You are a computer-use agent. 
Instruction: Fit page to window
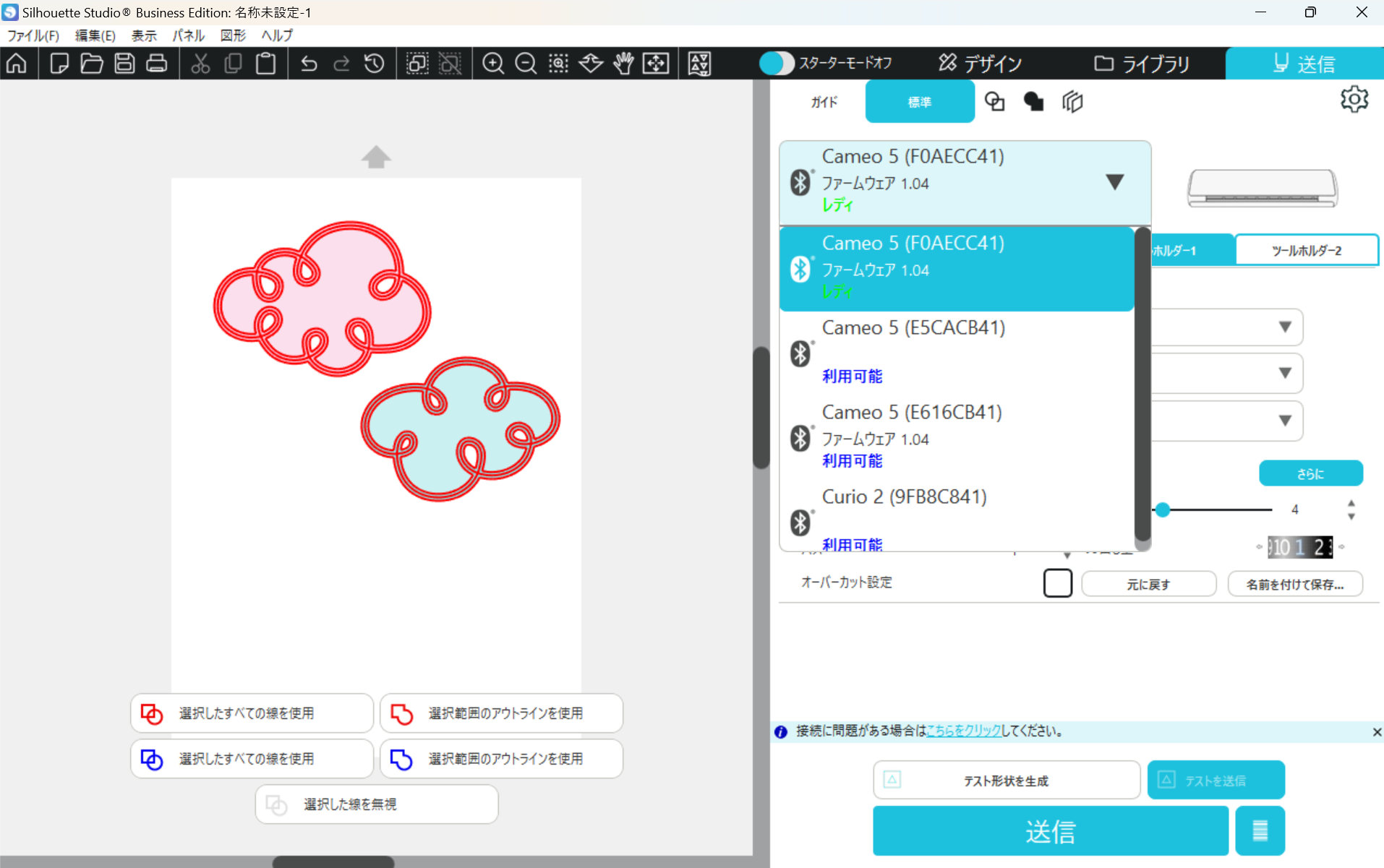click(x=656, y=64)
